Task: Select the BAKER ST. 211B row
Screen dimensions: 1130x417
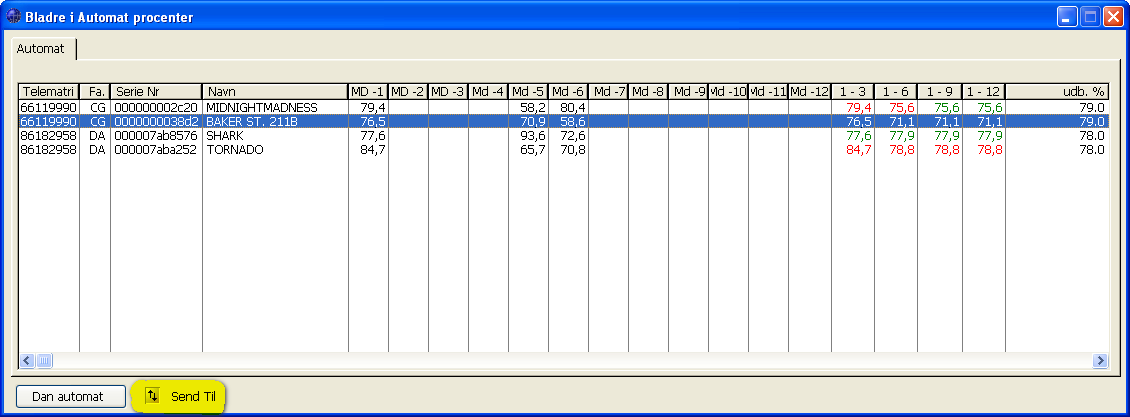Action: (x=251, y=121)
